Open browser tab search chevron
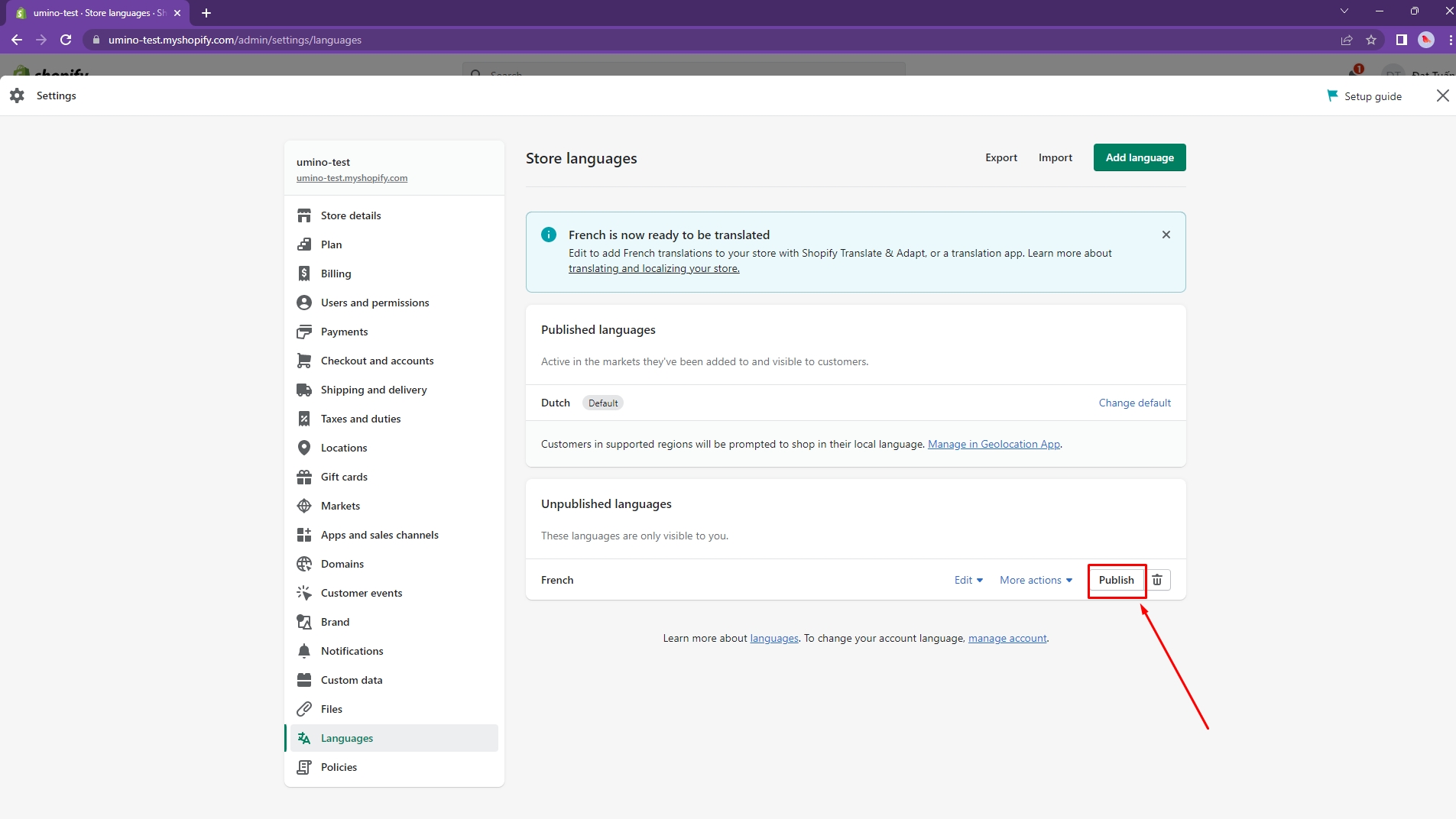Image resolution: width=1456 pixels, height=819 pixels. [1344, 11]
